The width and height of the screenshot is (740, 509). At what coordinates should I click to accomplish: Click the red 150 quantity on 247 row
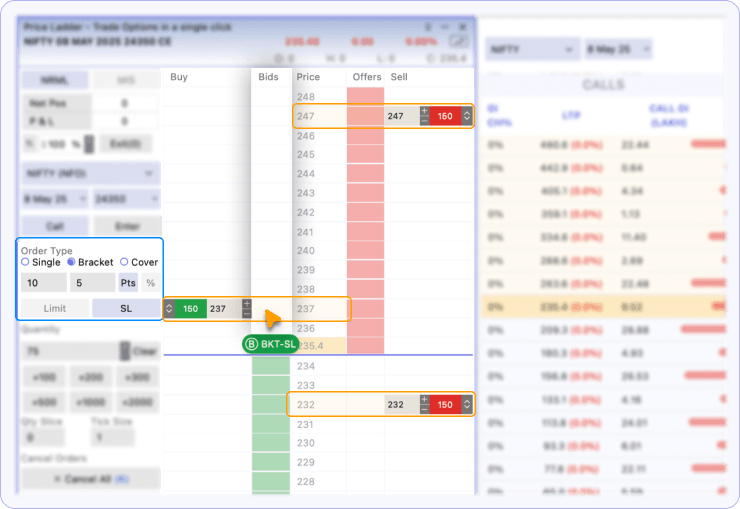pyautogui.click(x=445, y=116)
